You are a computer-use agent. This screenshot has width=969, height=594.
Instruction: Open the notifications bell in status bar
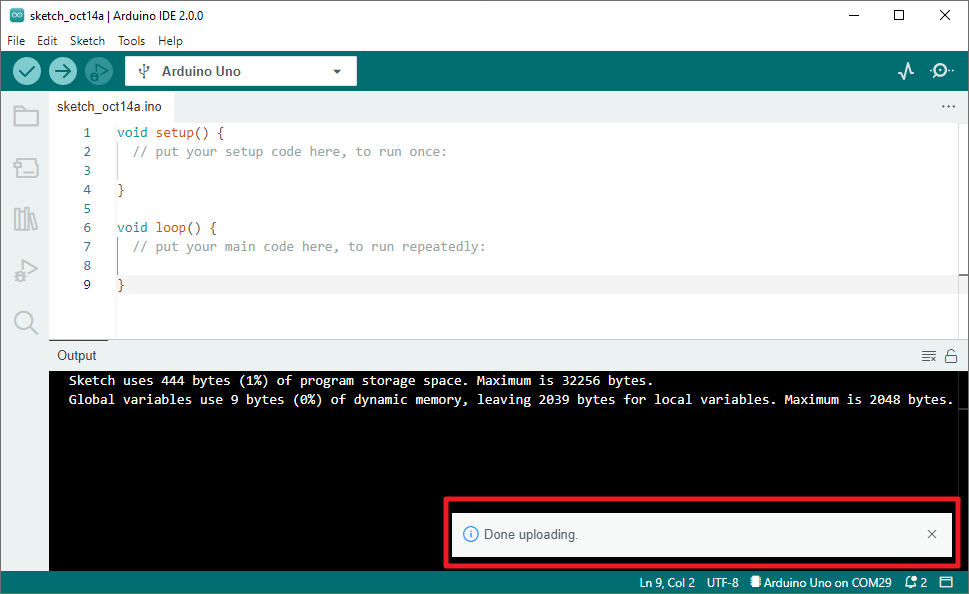916,582
